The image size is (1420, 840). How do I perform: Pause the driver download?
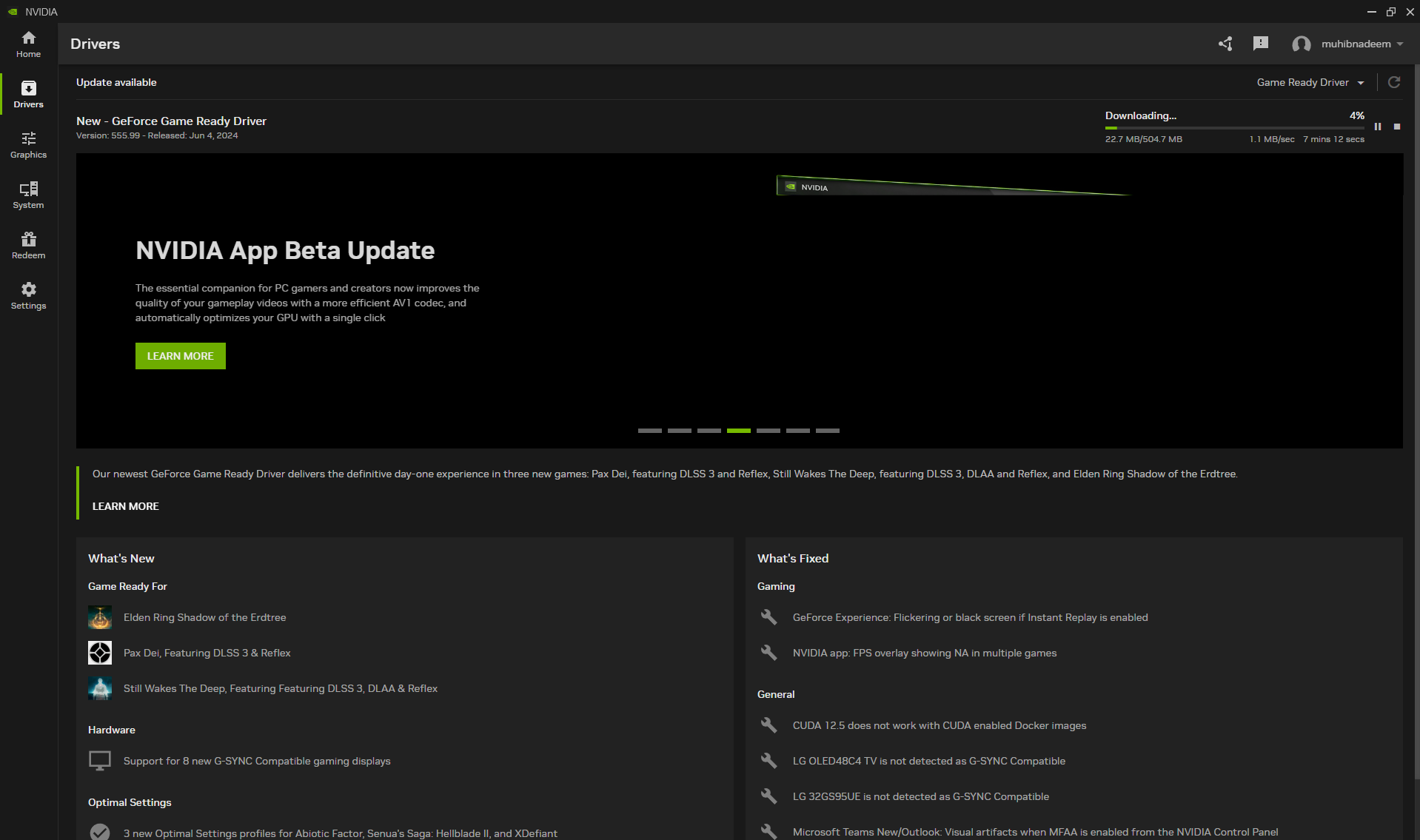pyautogui.click(x=1378, y=127)
